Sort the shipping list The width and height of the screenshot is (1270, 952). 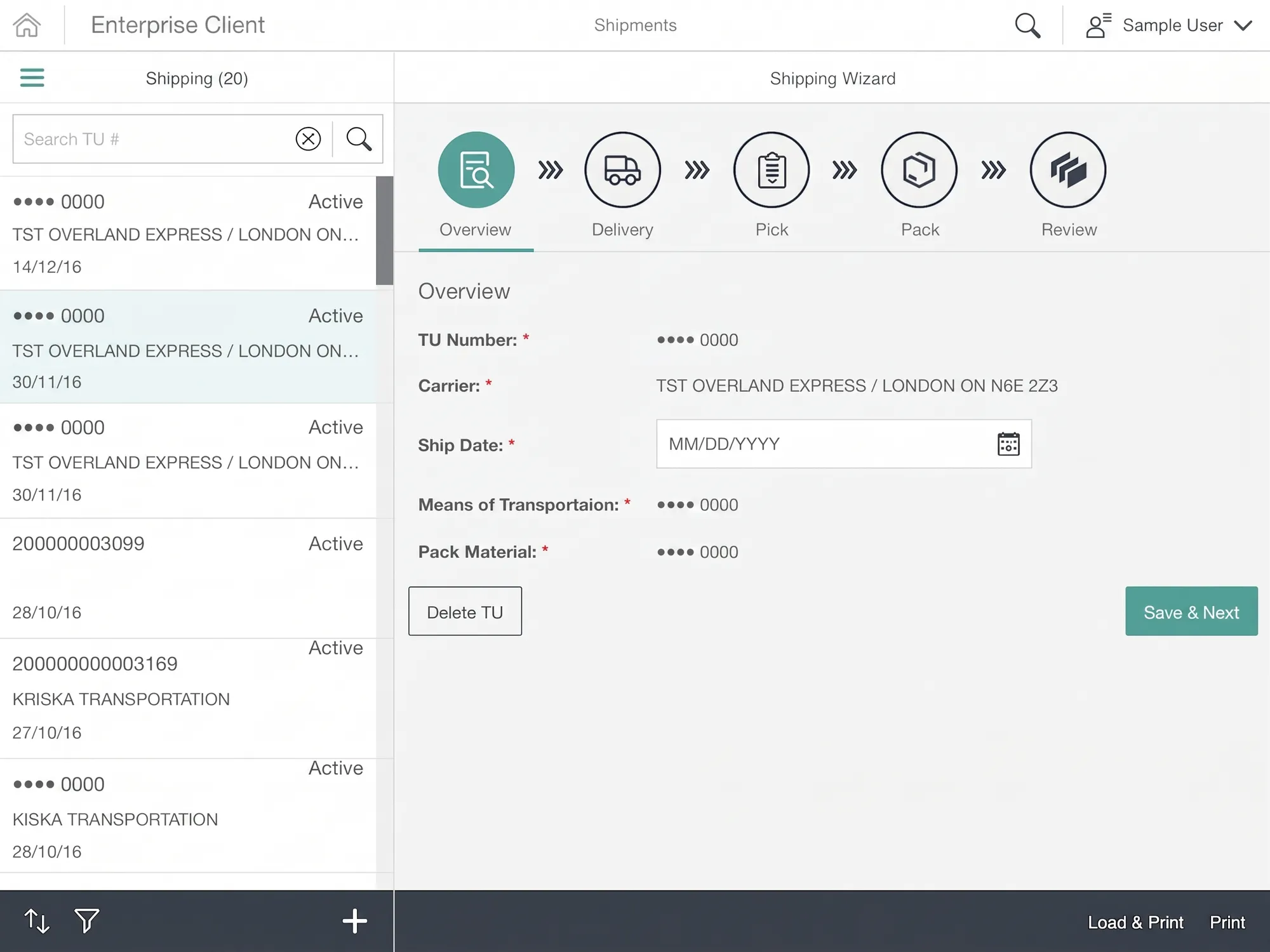click(x=37, y=921)
